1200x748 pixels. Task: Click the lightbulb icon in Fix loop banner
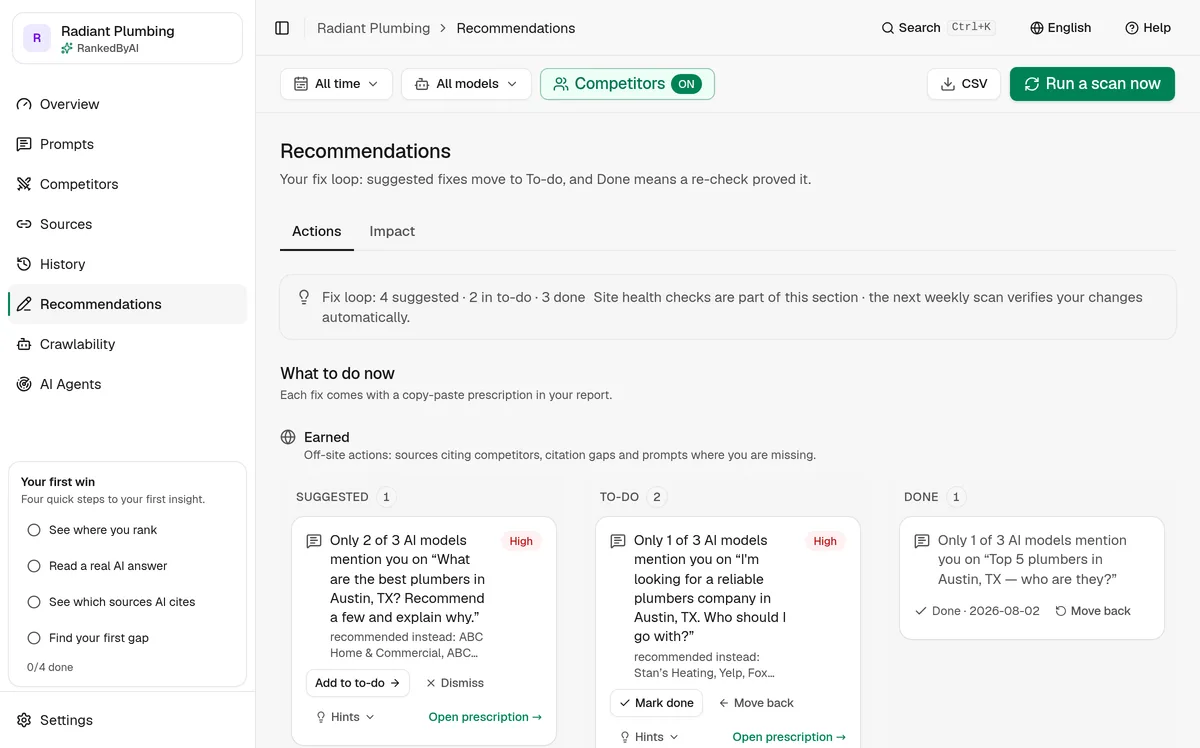[x=304, y=297]
